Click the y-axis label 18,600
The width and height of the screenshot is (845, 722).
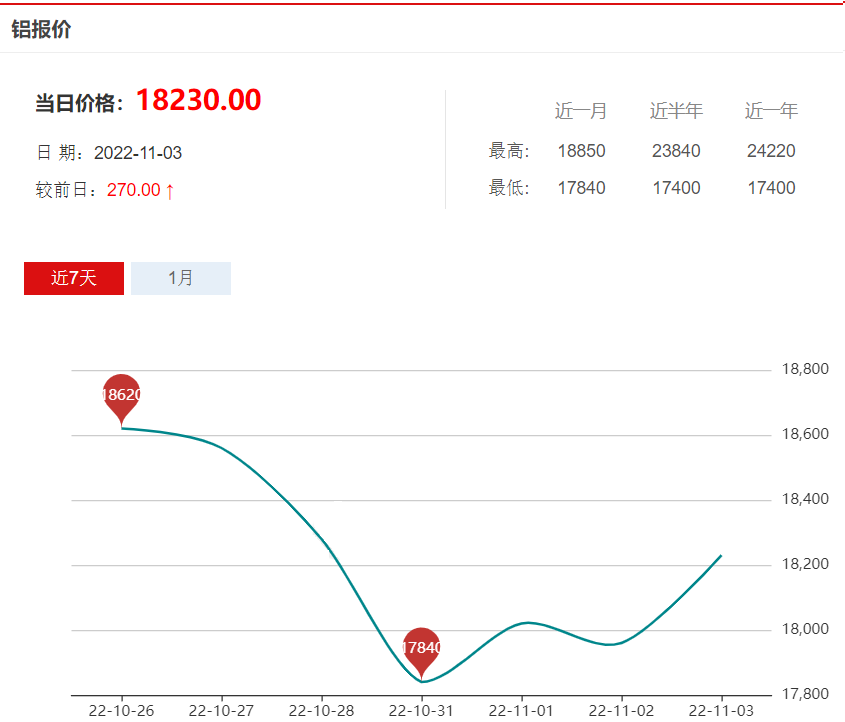[x=805, y=434]
